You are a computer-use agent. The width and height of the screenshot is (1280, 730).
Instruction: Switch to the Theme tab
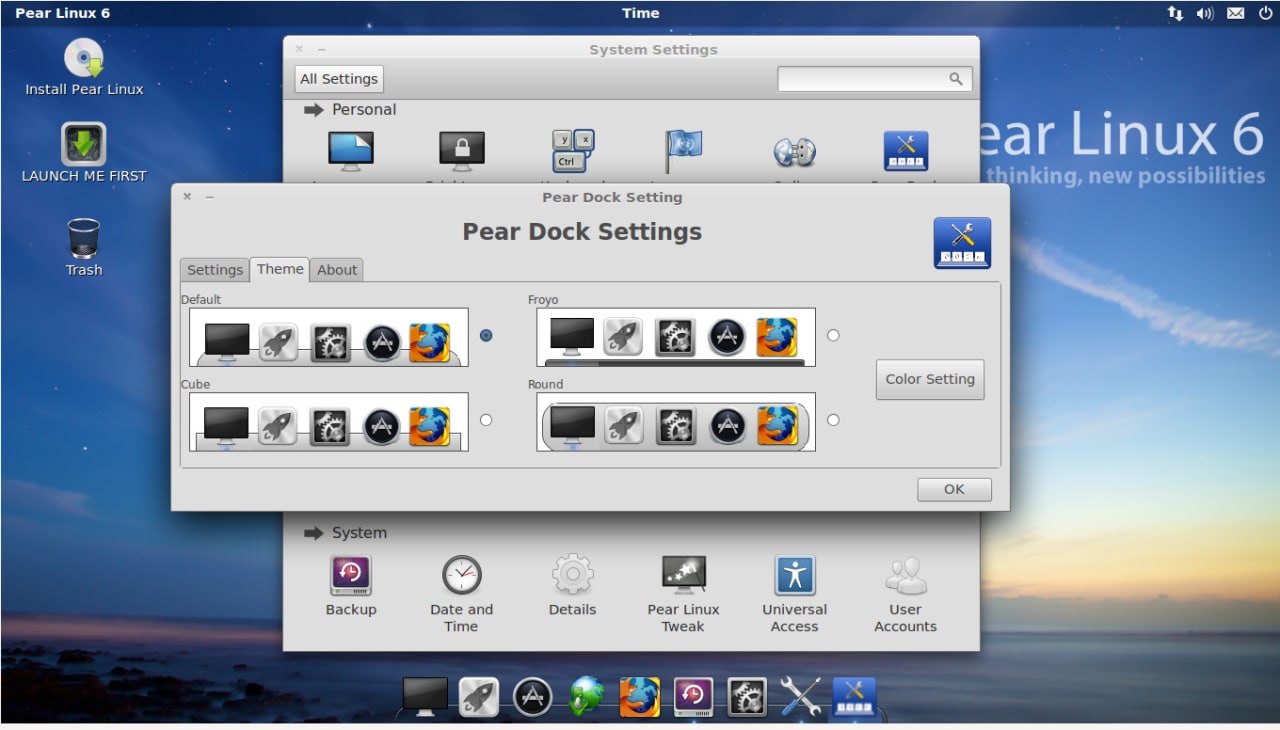click(x=280, y=269)
